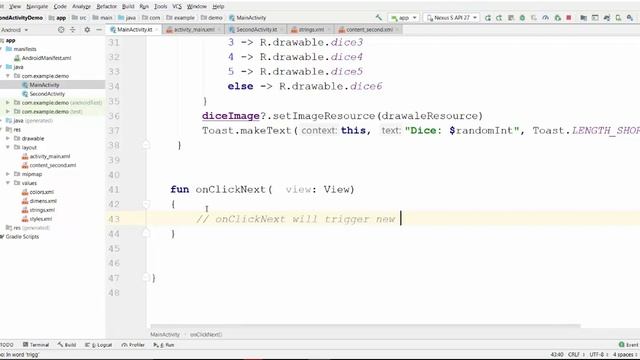Expand the com.example.demo (androidTest) package

coord(8,102)
